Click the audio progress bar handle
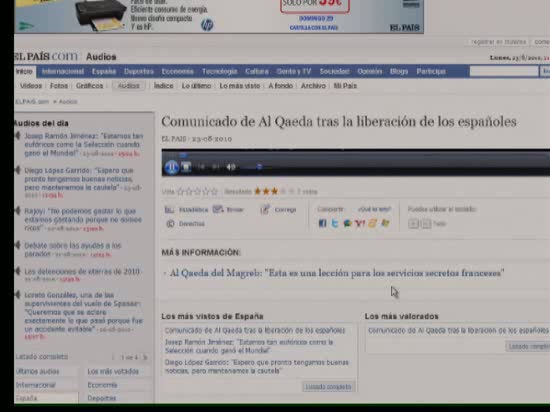550x412 pixels. tap(183, 154)
